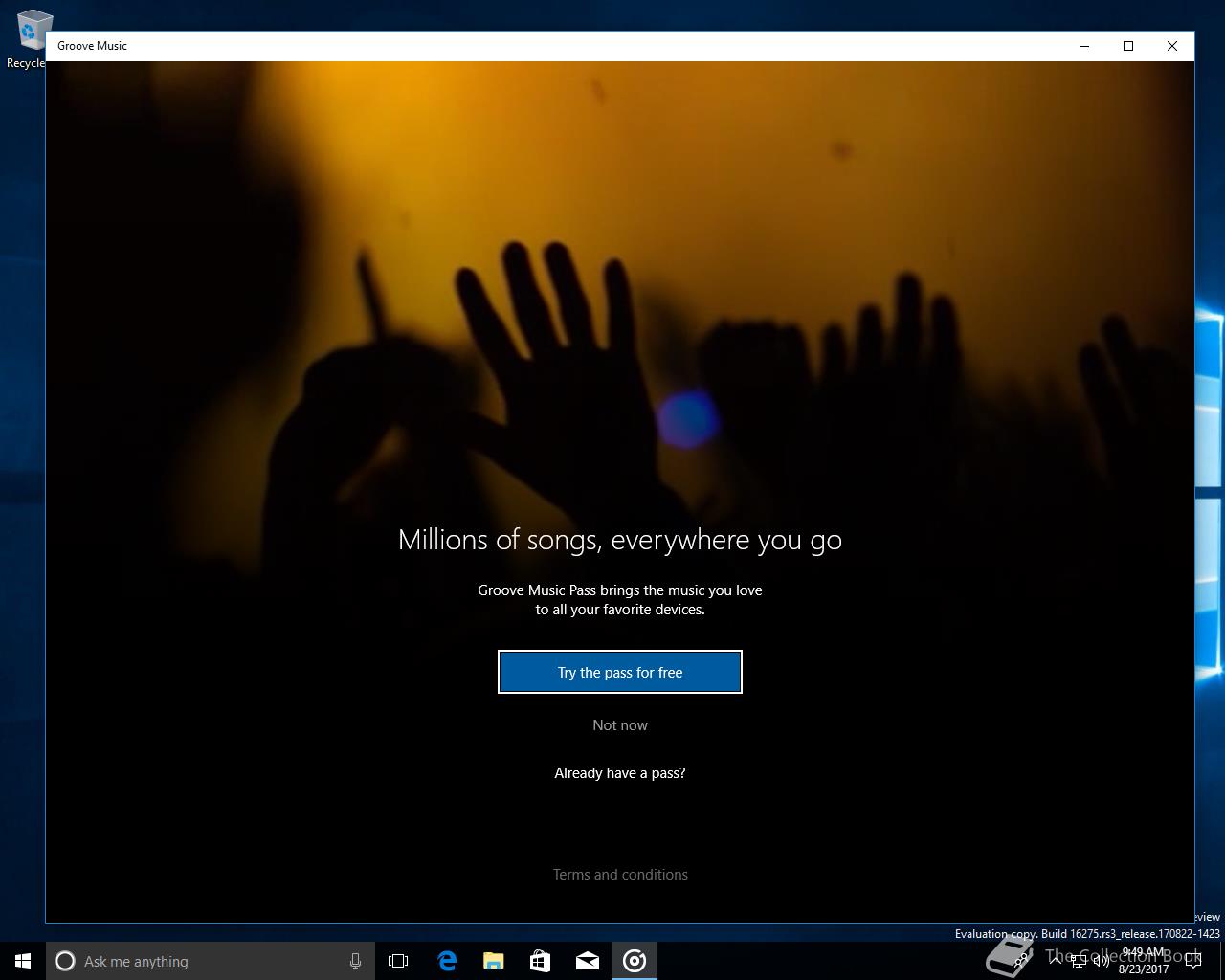Open File Explorer from taskbar
Screen dimensions: 1225x980
(x=493, y=961)
